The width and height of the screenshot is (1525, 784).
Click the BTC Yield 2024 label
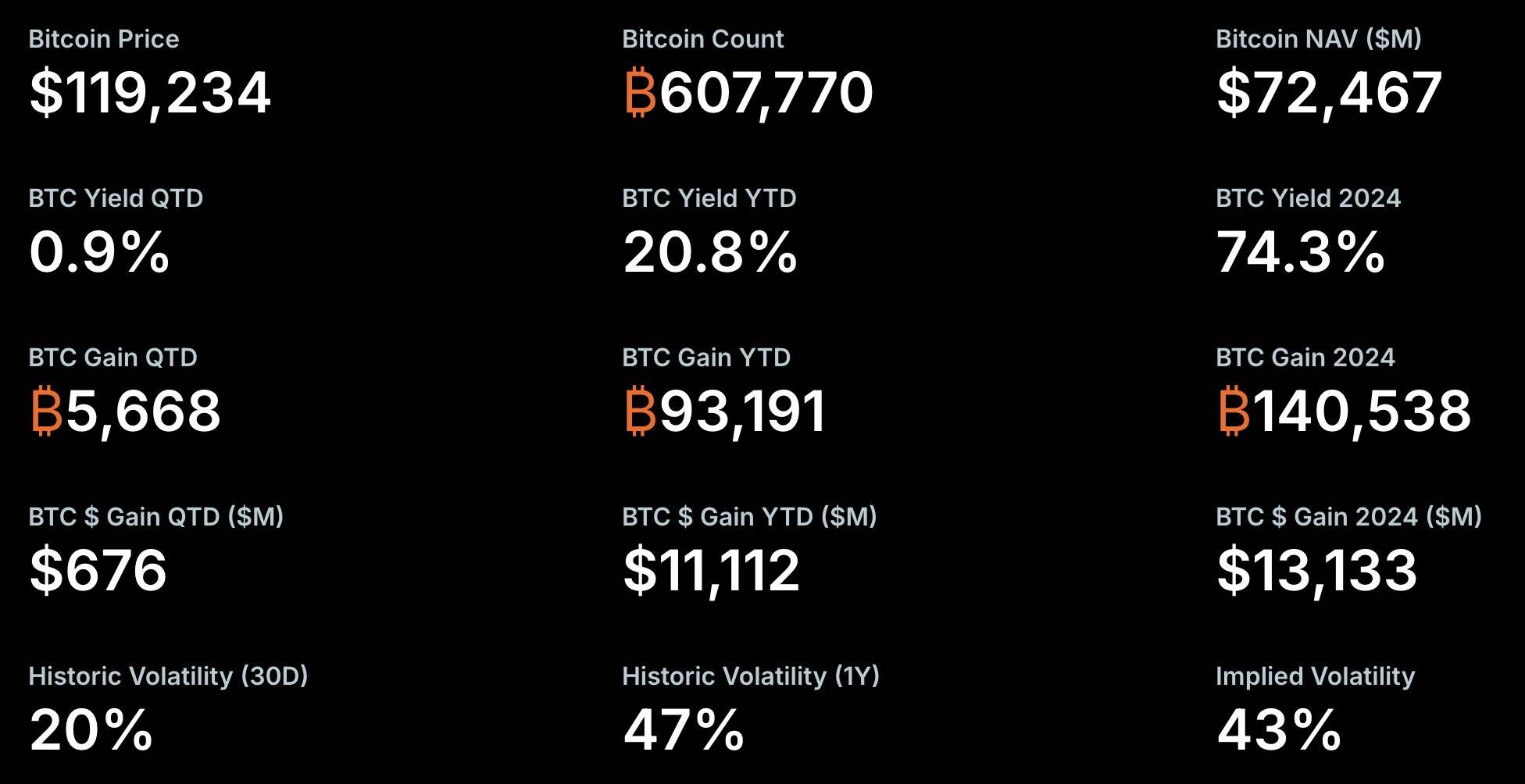tap(1308, 198)
